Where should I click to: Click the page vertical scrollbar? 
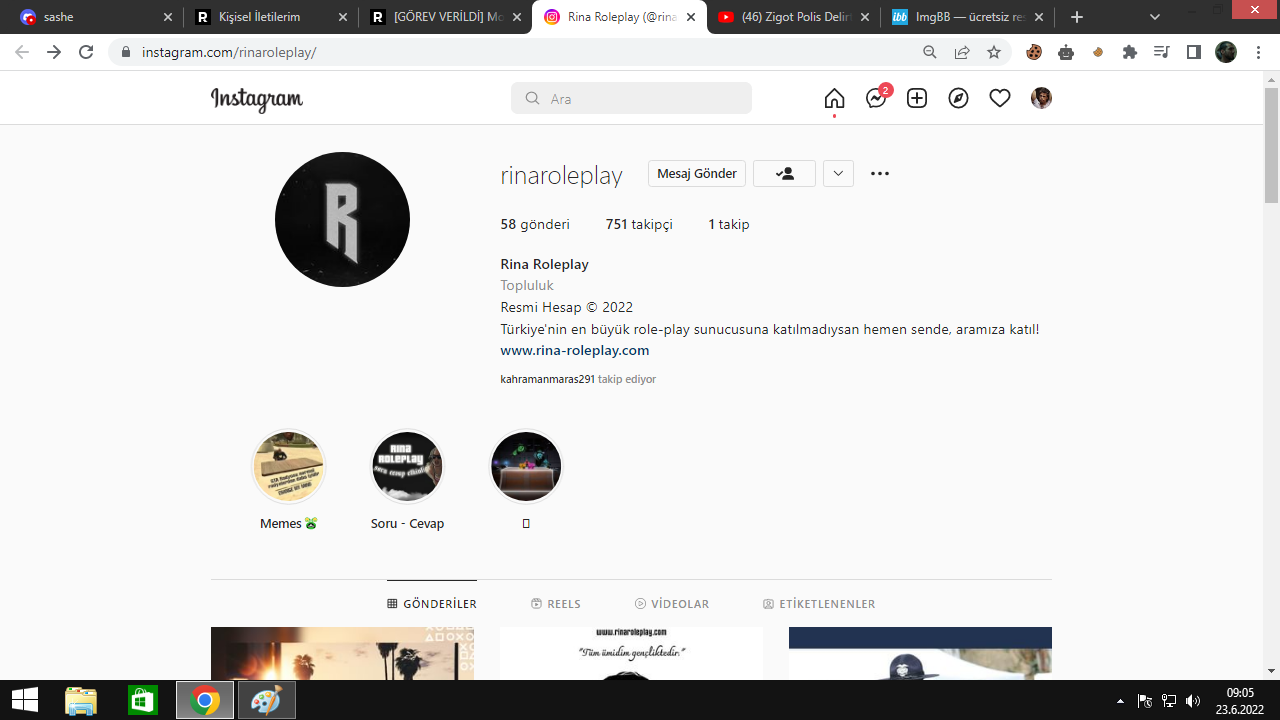click(1271, 146)
